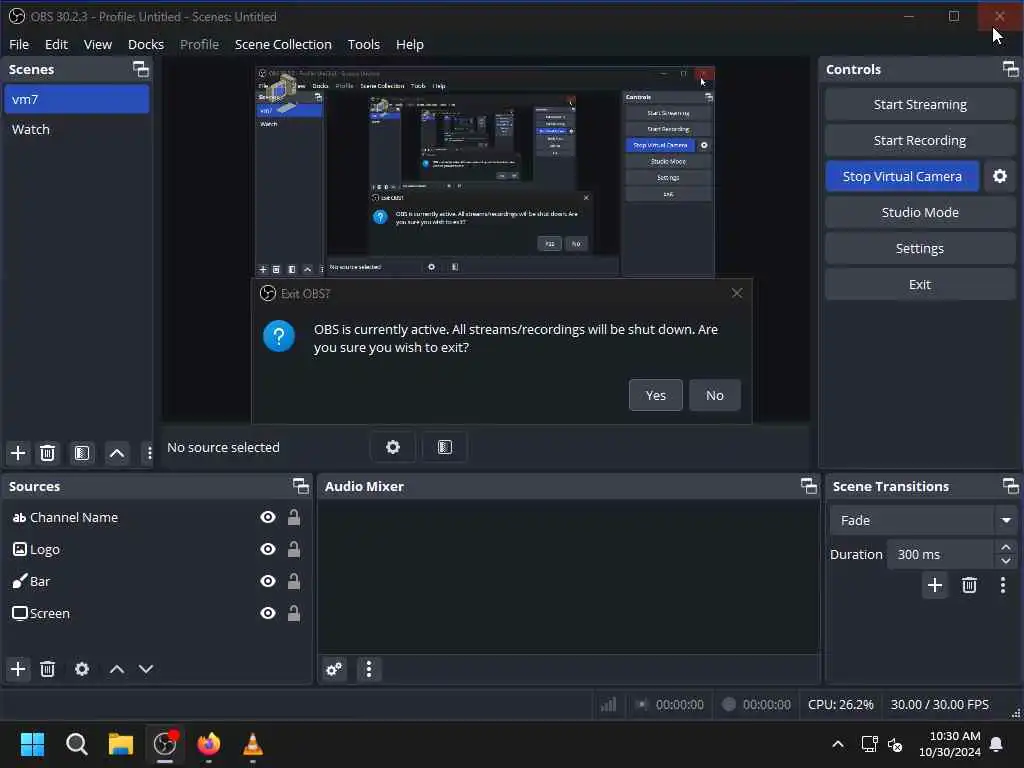Viewport: 1024px width, 768px height.
Task: Stop the Virtual Camera
Action: (x=902, y=176)
